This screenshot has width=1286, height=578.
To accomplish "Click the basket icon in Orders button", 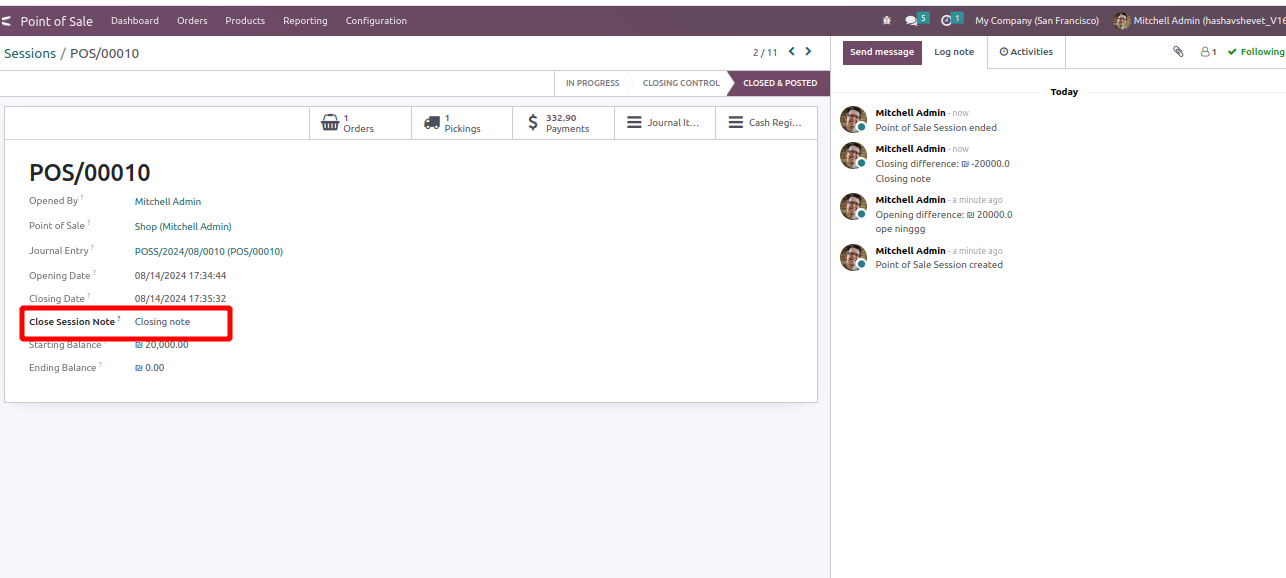I will point(330,123).
